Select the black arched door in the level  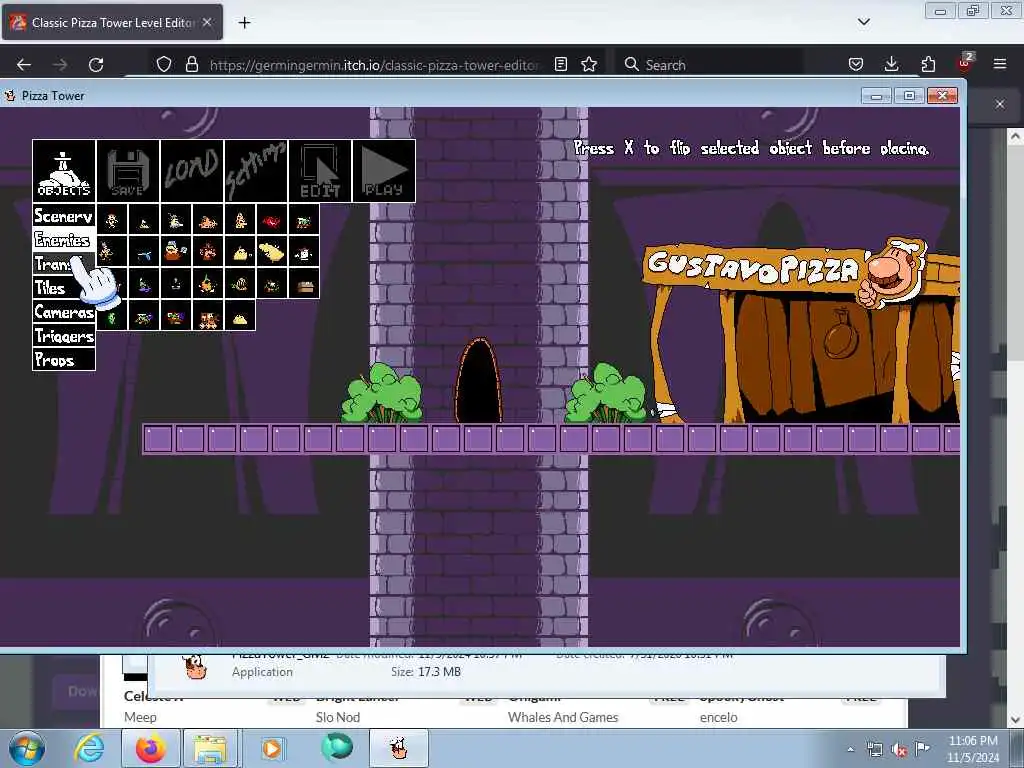tap(479, 381)
